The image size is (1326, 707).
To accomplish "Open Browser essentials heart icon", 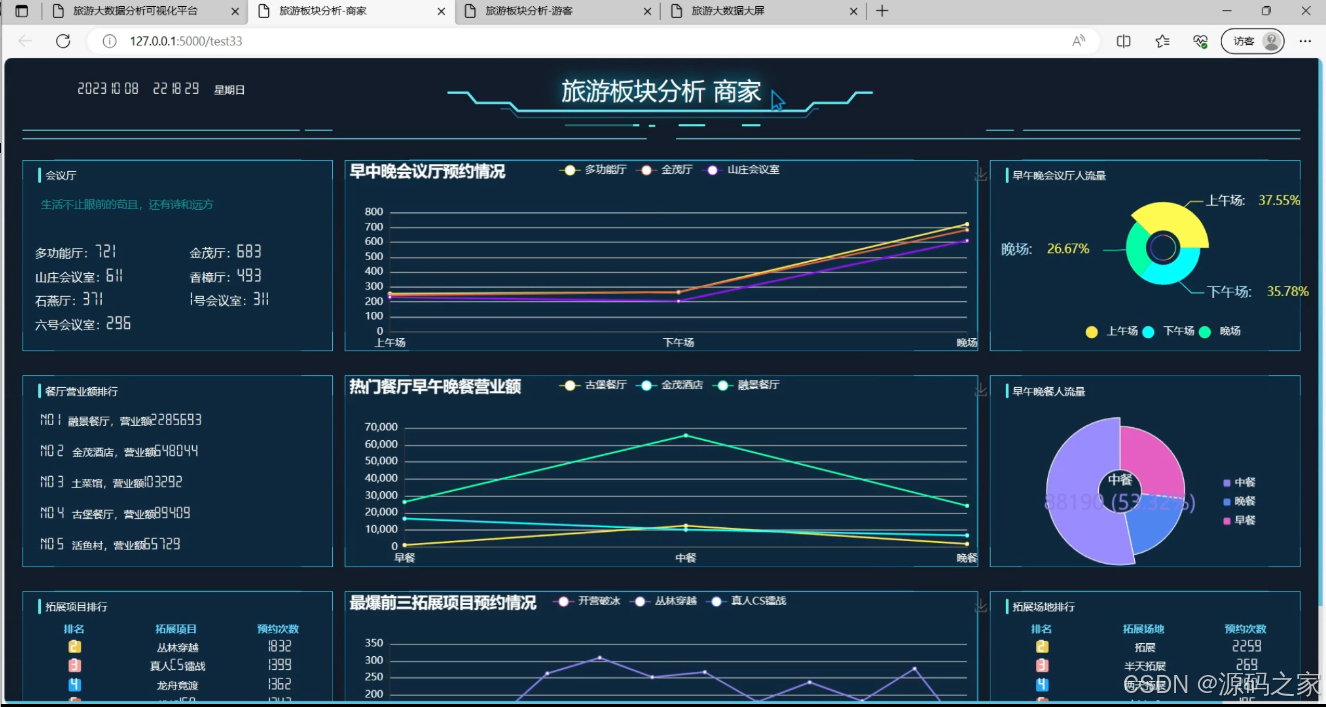I will coord(1200,41).
